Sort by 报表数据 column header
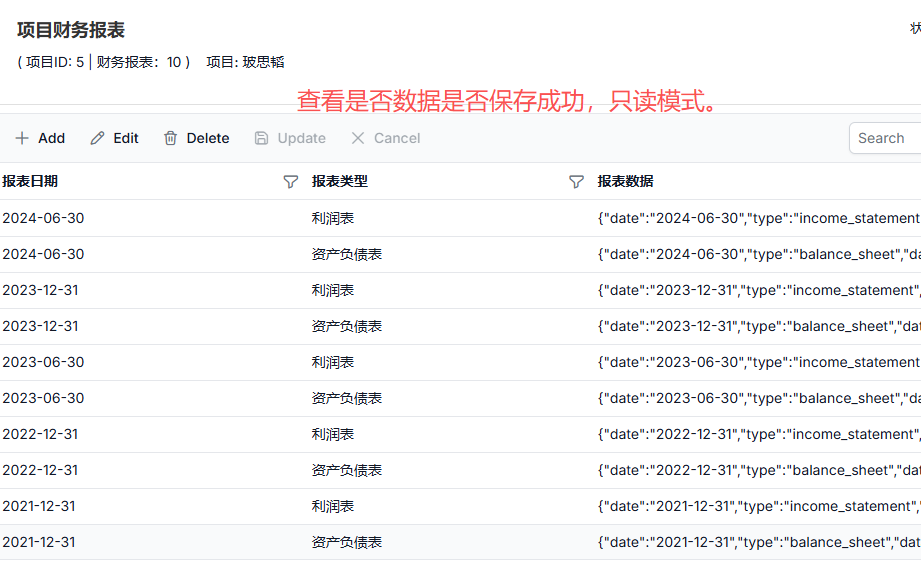The height and width of the screenshot is (564, 921). 626,181
